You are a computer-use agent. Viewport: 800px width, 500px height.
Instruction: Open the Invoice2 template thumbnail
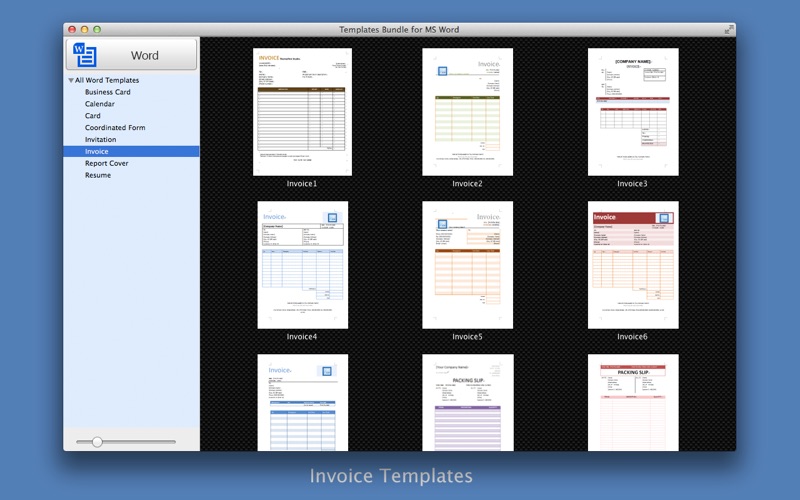click(467, 112)
